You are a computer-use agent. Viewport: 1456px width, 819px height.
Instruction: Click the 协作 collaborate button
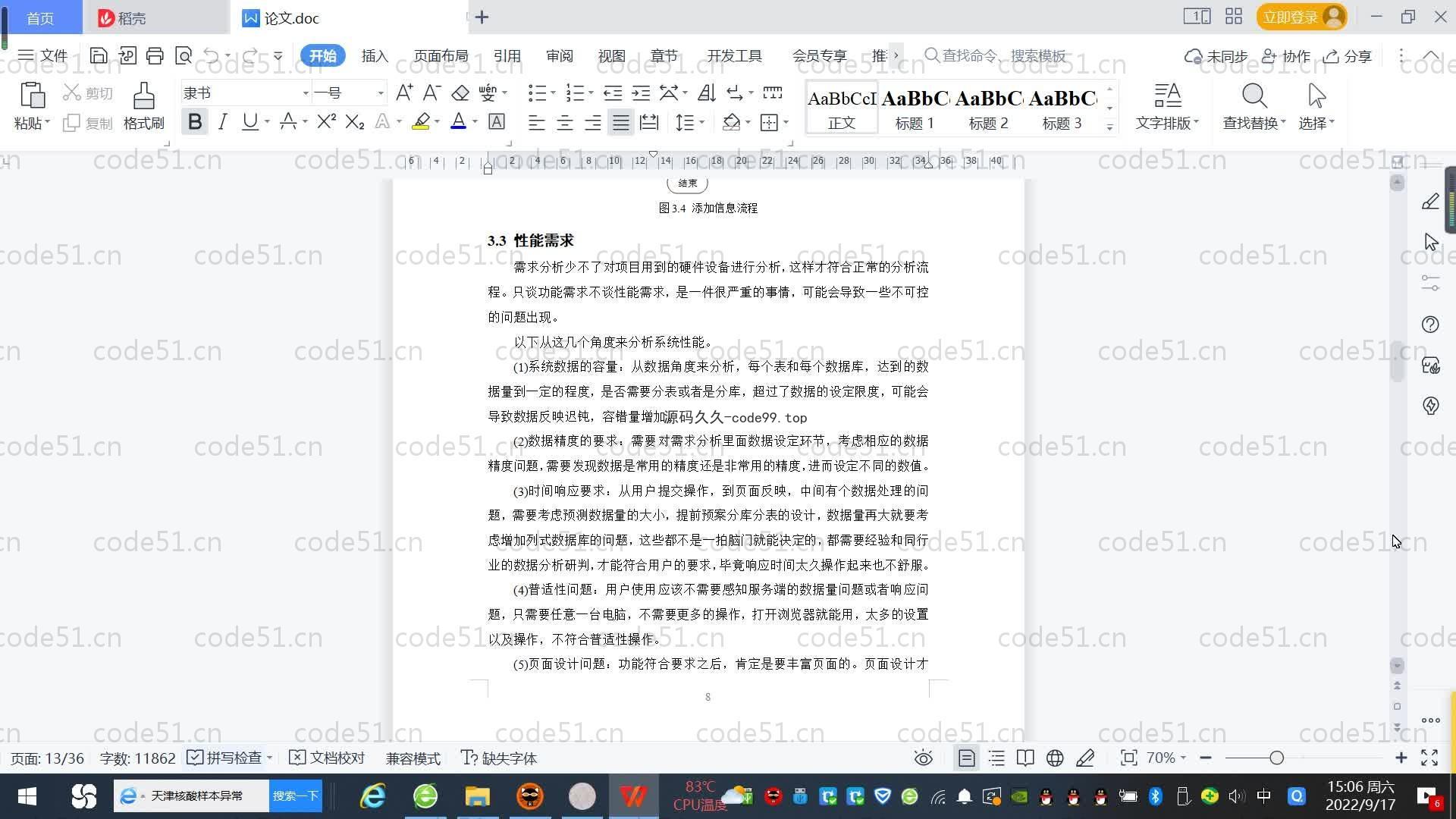1286,56
